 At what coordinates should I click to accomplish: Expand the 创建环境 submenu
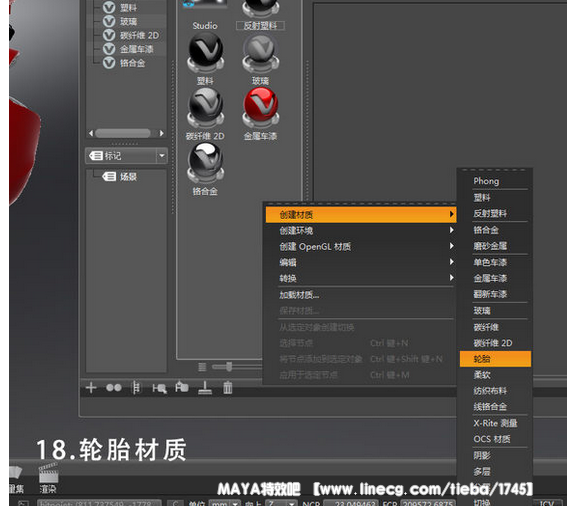click(361, 230)
